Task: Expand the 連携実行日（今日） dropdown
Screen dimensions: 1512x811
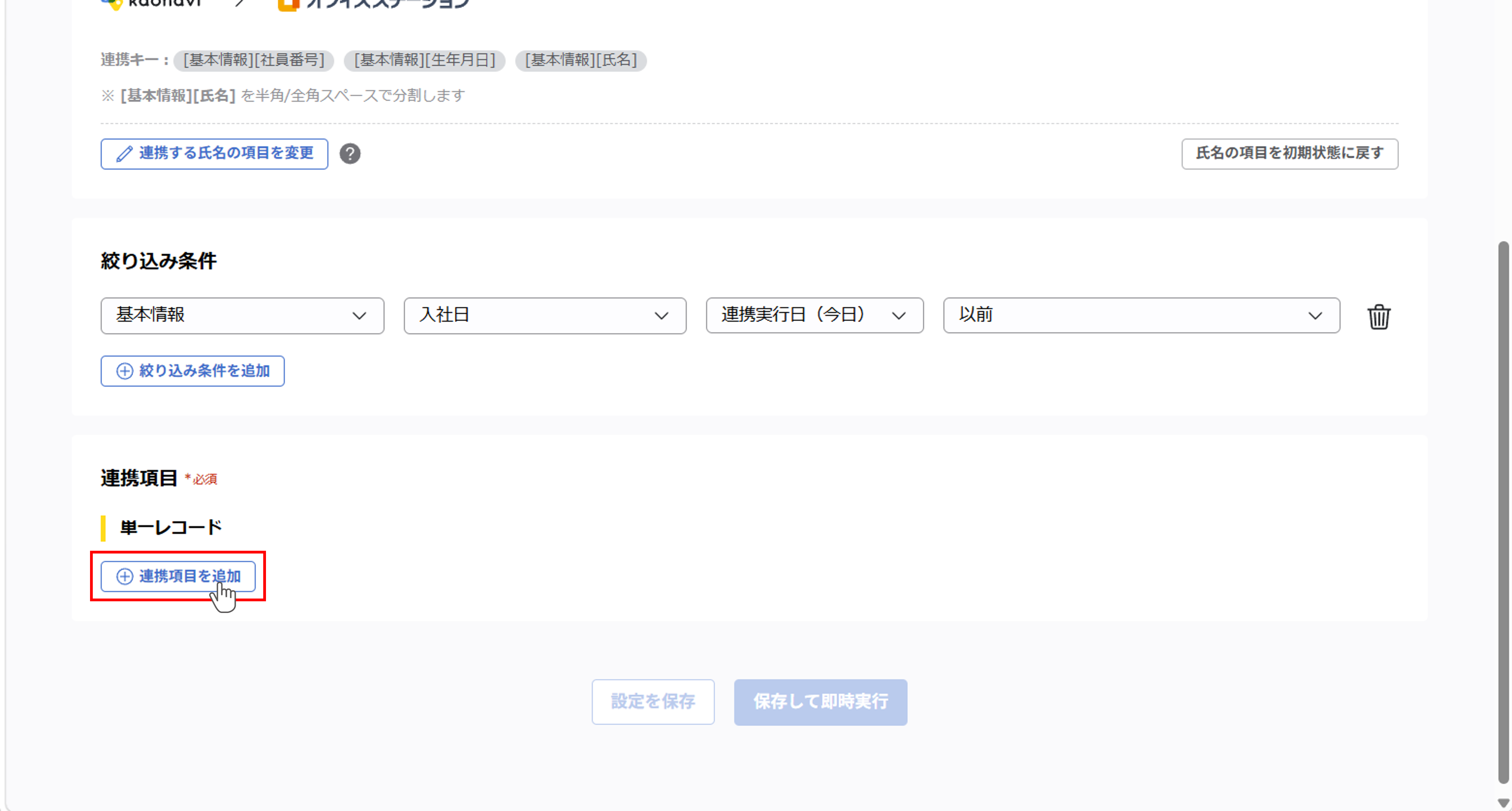Action: coord(815,315)
